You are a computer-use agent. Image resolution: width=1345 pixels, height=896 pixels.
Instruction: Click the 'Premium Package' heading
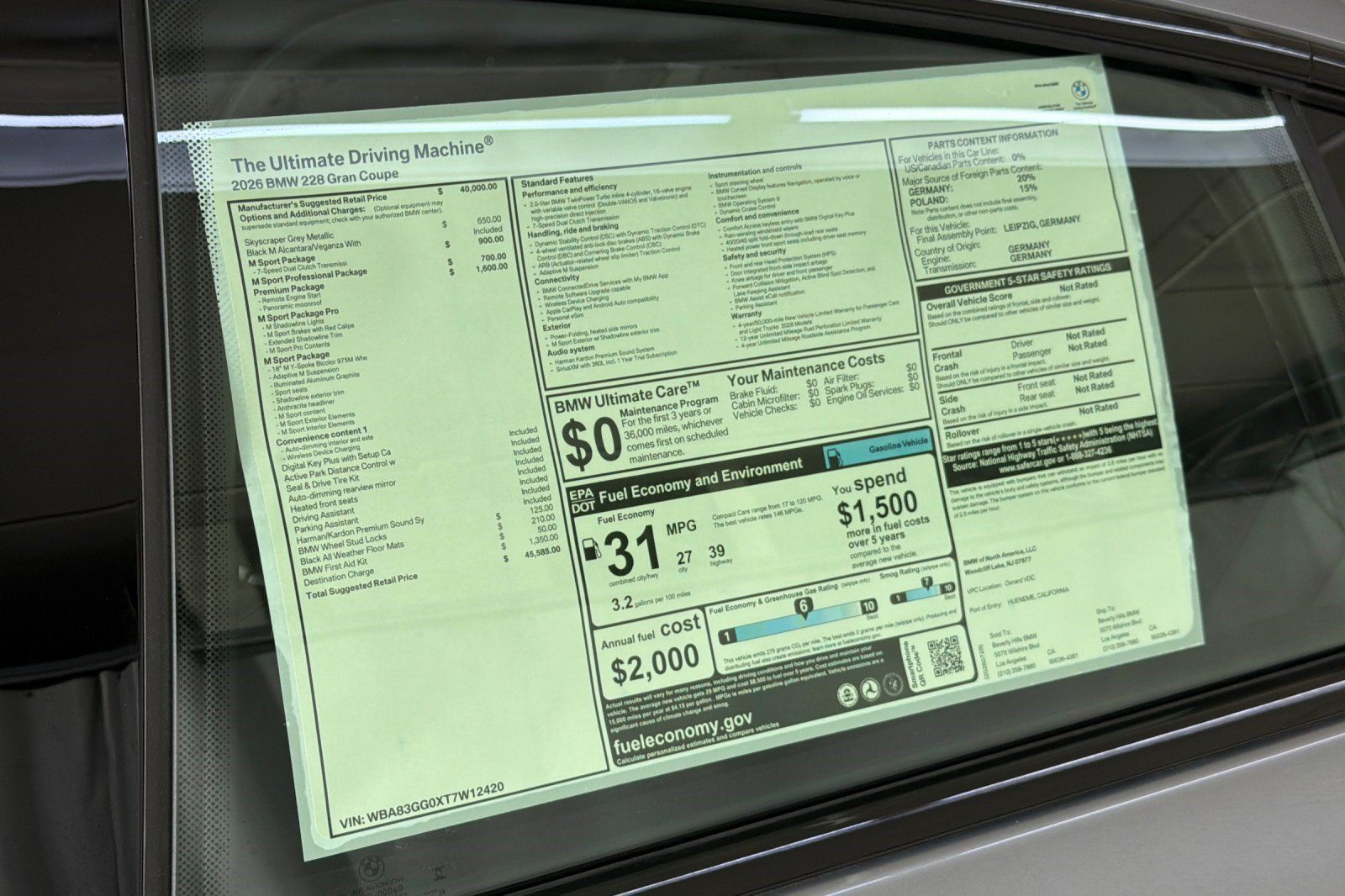pos(289,288)
